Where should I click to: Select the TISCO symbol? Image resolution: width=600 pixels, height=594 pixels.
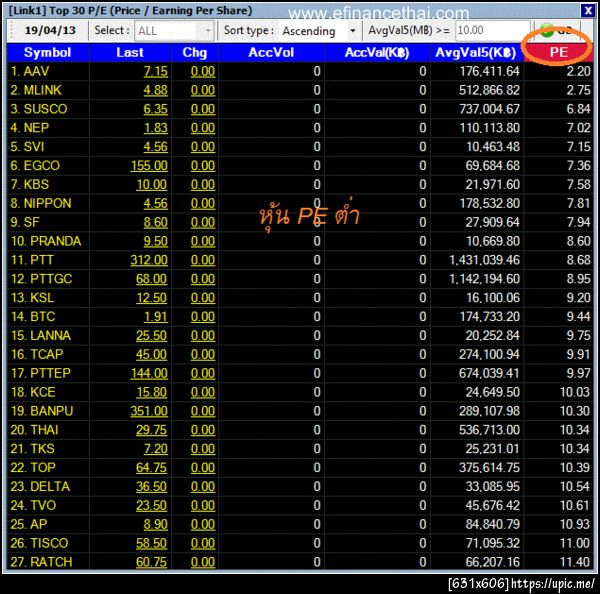tap(39, 543)
